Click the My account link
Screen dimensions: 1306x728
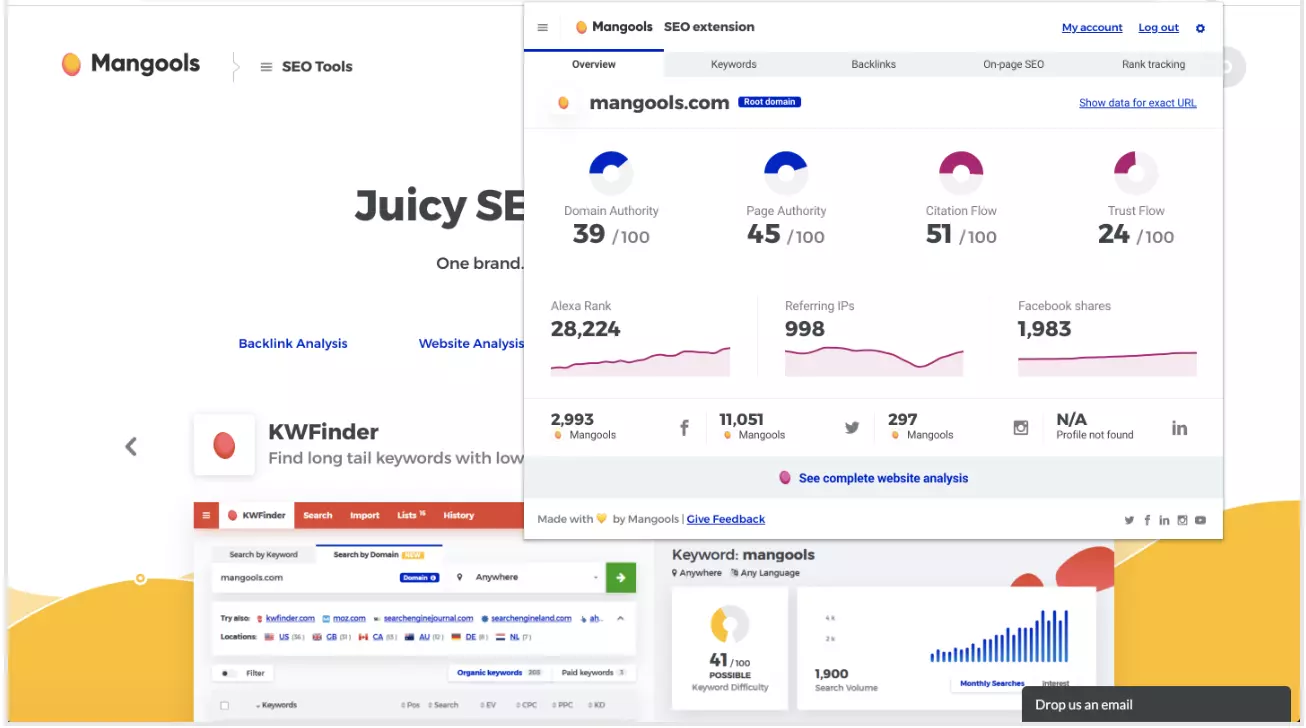(x=1092, y=28)
